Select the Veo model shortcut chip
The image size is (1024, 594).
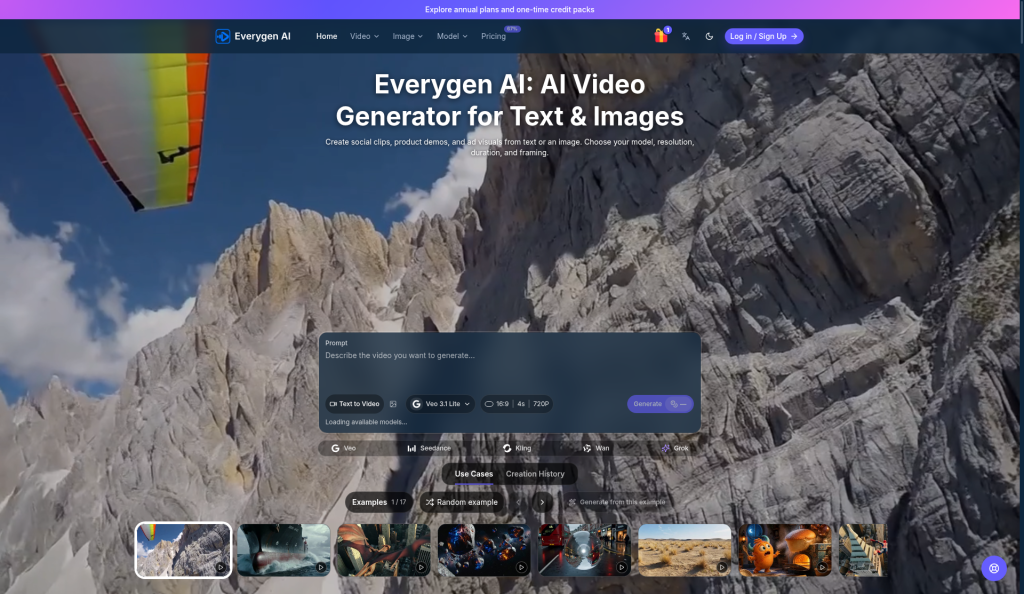click(x=344, y=448)
